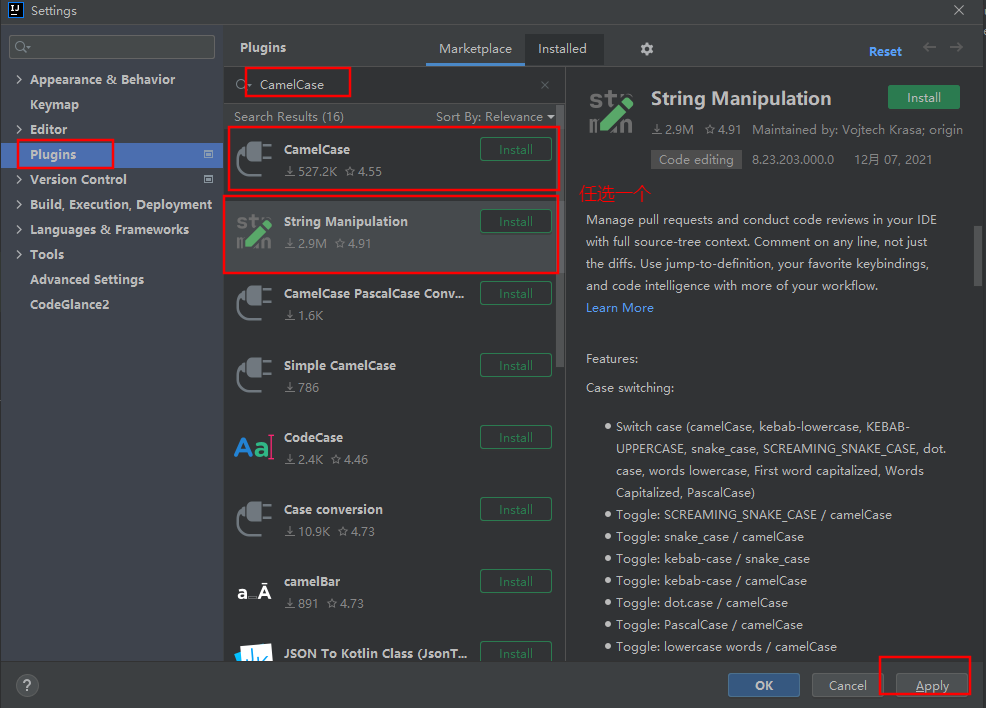Click version 8.23.203.000.0 text
The width and height of the screenshot is (986, 708).
pos(793,160)
